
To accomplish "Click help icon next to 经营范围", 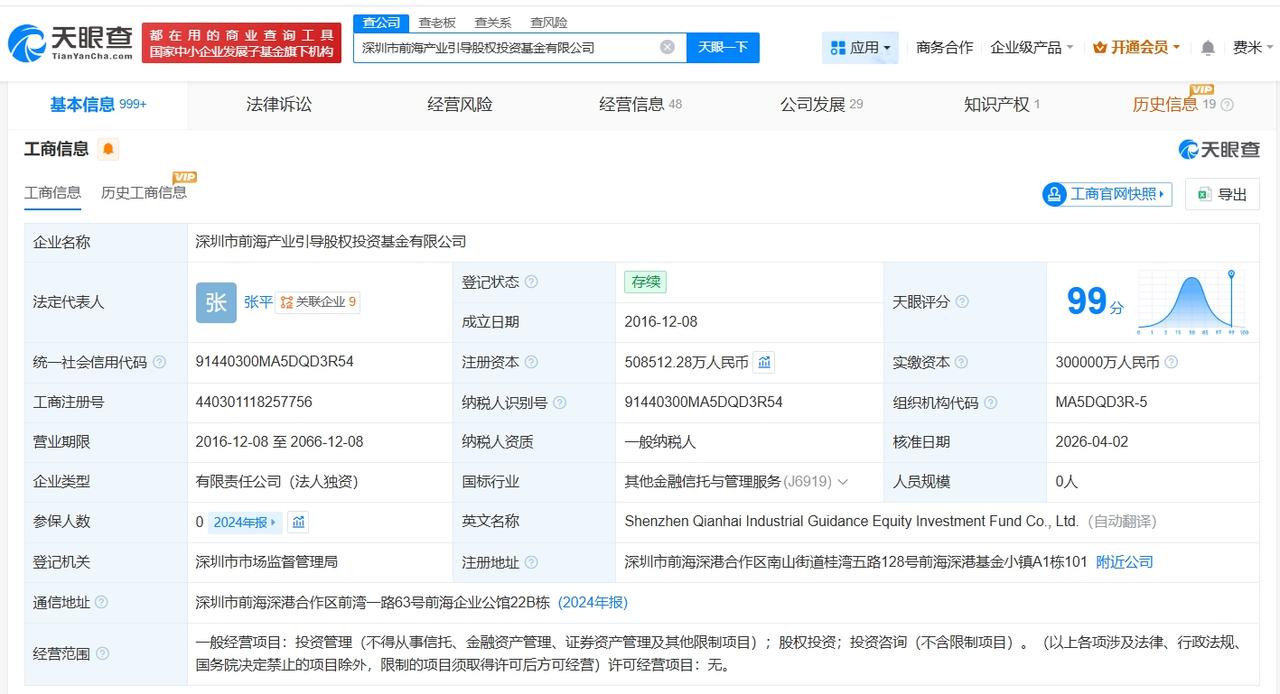I will pos(101,654).
